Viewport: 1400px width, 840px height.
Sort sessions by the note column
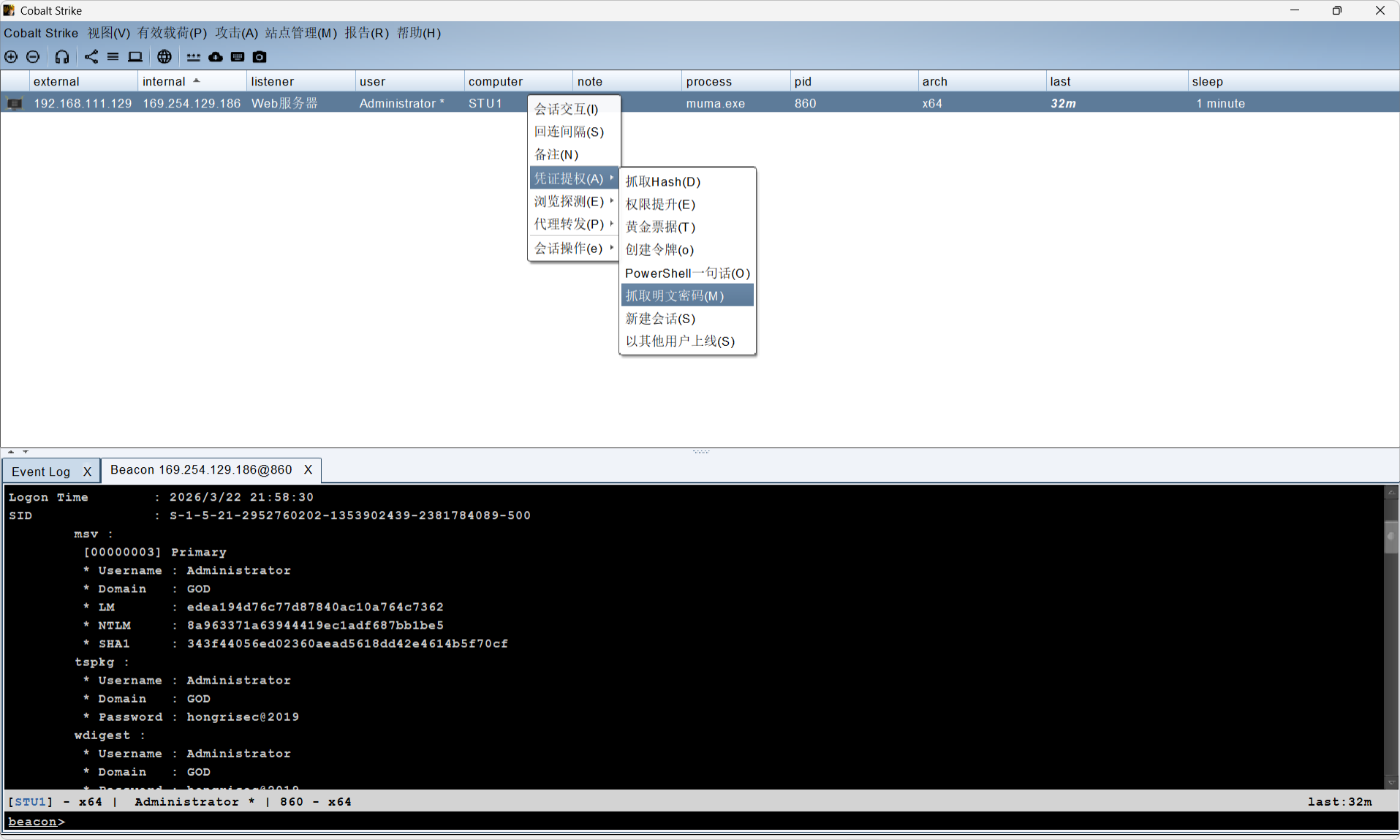click(627, 81)
